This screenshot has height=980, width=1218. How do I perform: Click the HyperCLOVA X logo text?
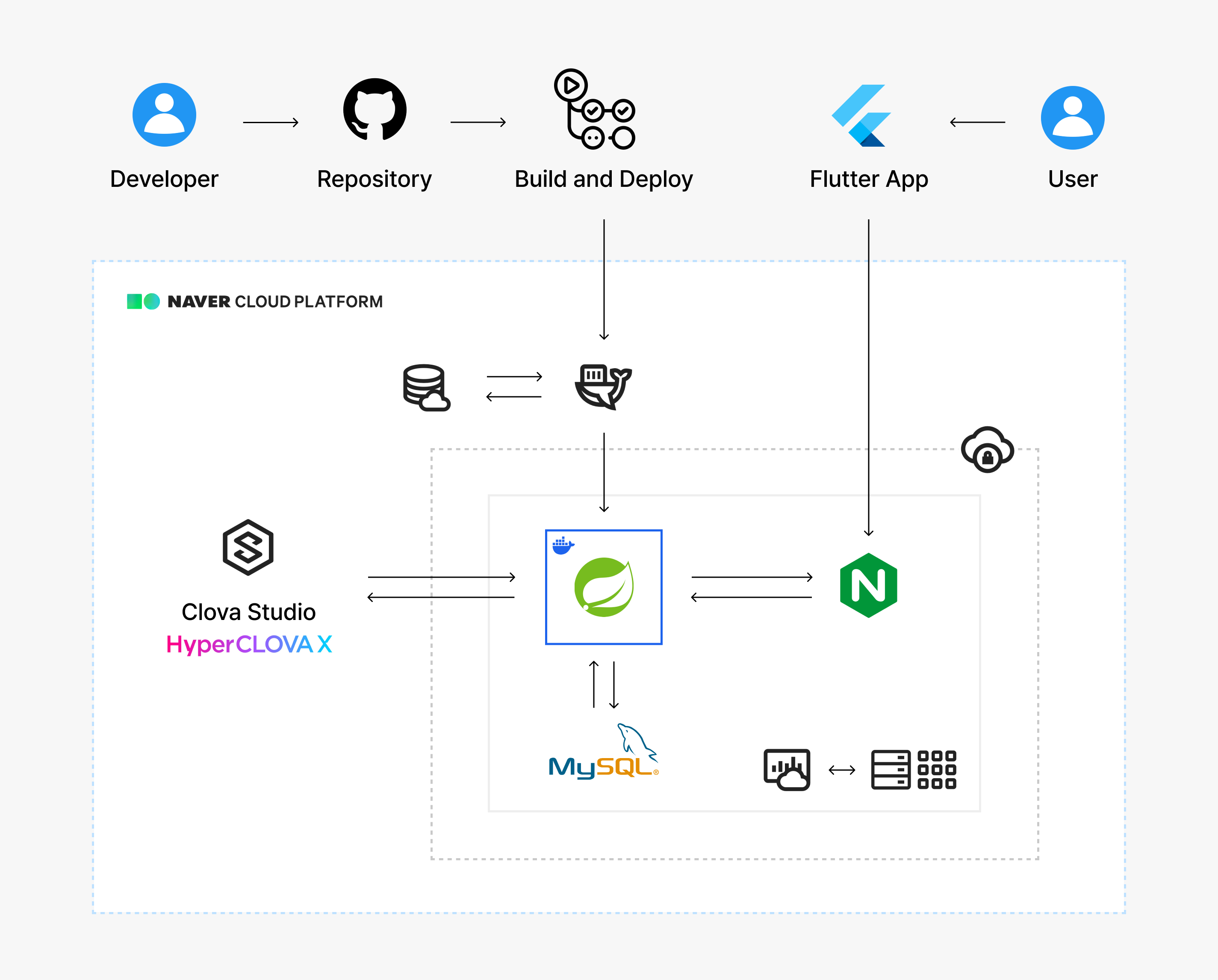249,645
